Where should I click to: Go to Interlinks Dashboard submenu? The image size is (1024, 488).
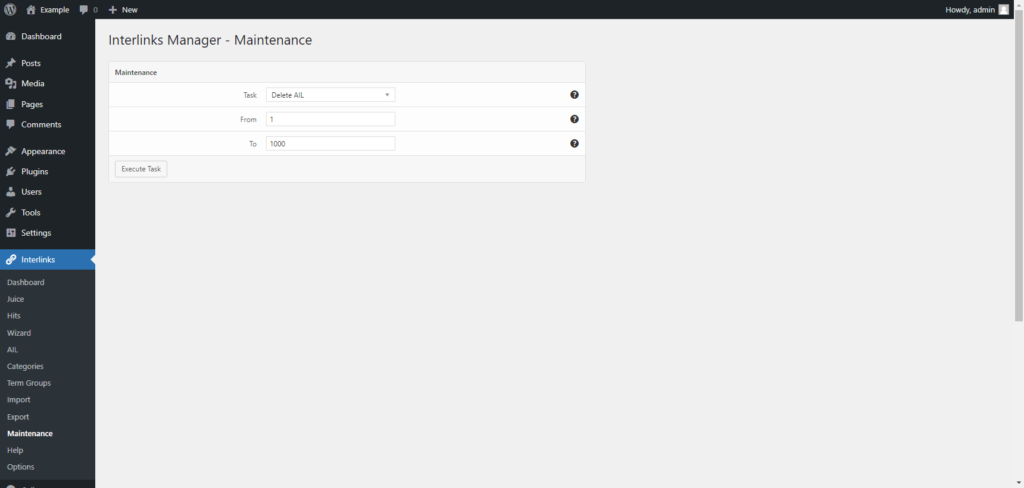point(25,282)
